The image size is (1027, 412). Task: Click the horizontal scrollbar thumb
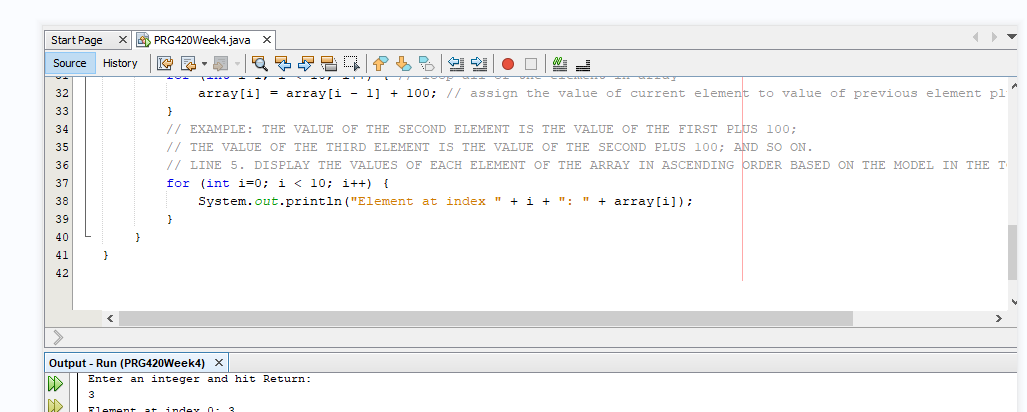coord(485,318)
